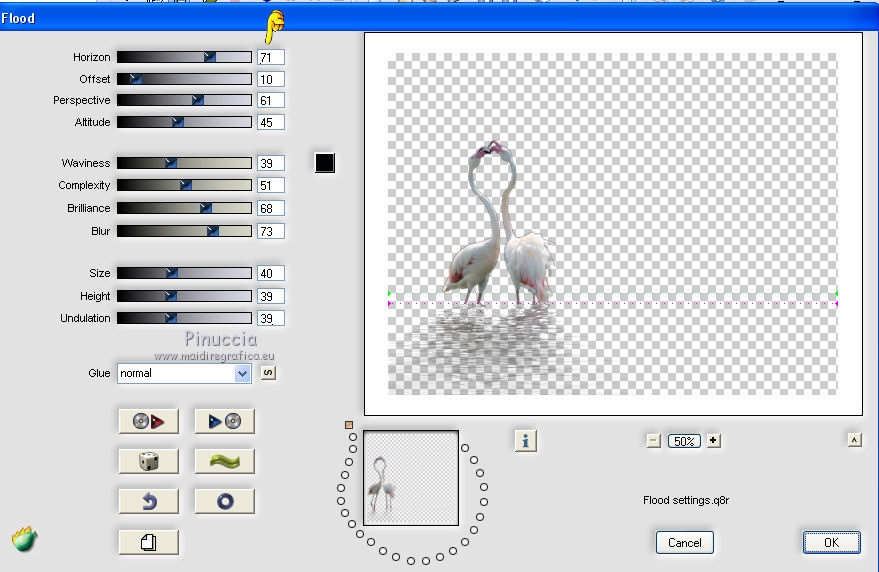This screenshot has height=572, width=879.
Task: Click the Brilliance slider
Action: tap(184, 208)
